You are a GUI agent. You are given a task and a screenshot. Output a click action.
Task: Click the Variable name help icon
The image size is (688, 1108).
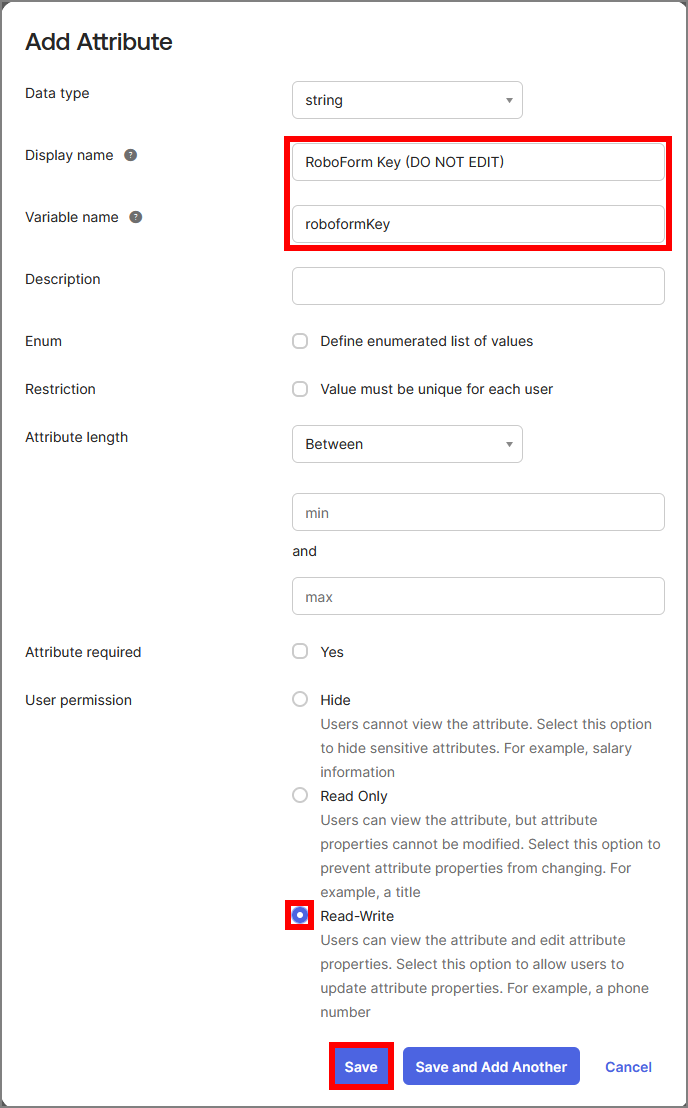click(136, 218)
